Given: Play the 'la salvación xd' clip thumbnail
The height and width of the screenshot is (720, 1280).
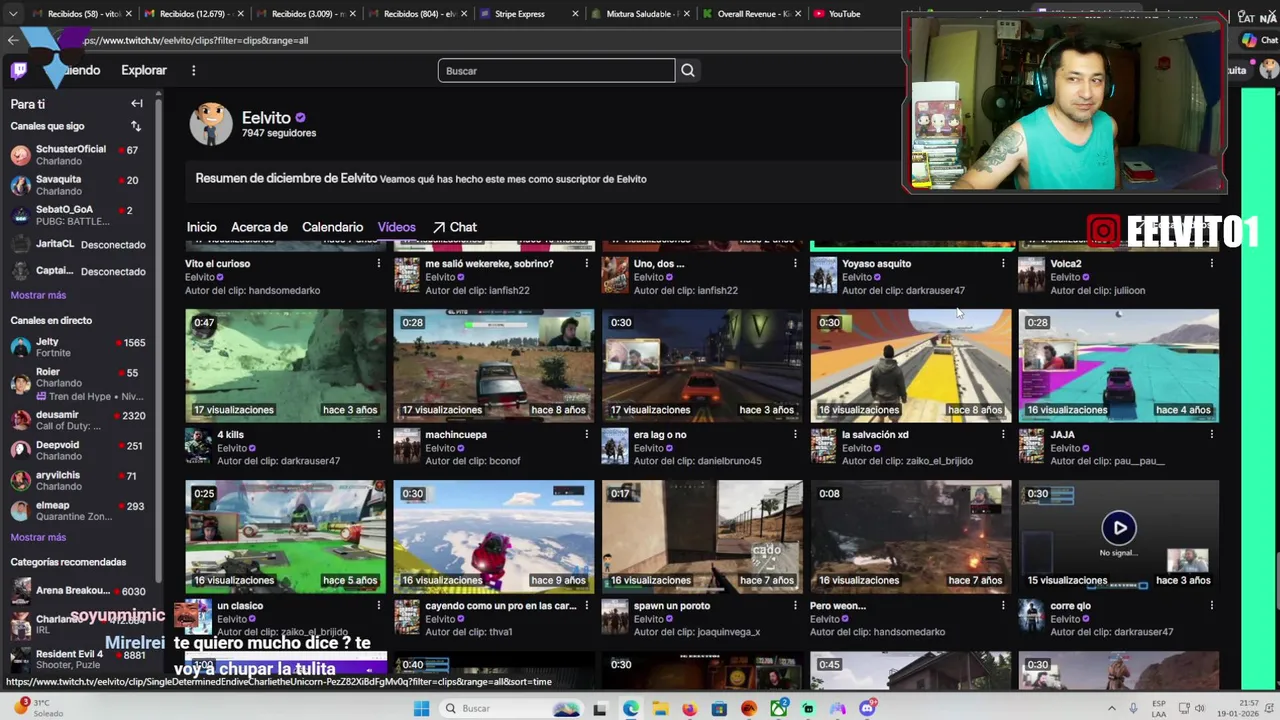Looking at the screenshot, I should [x=910, y=365].
